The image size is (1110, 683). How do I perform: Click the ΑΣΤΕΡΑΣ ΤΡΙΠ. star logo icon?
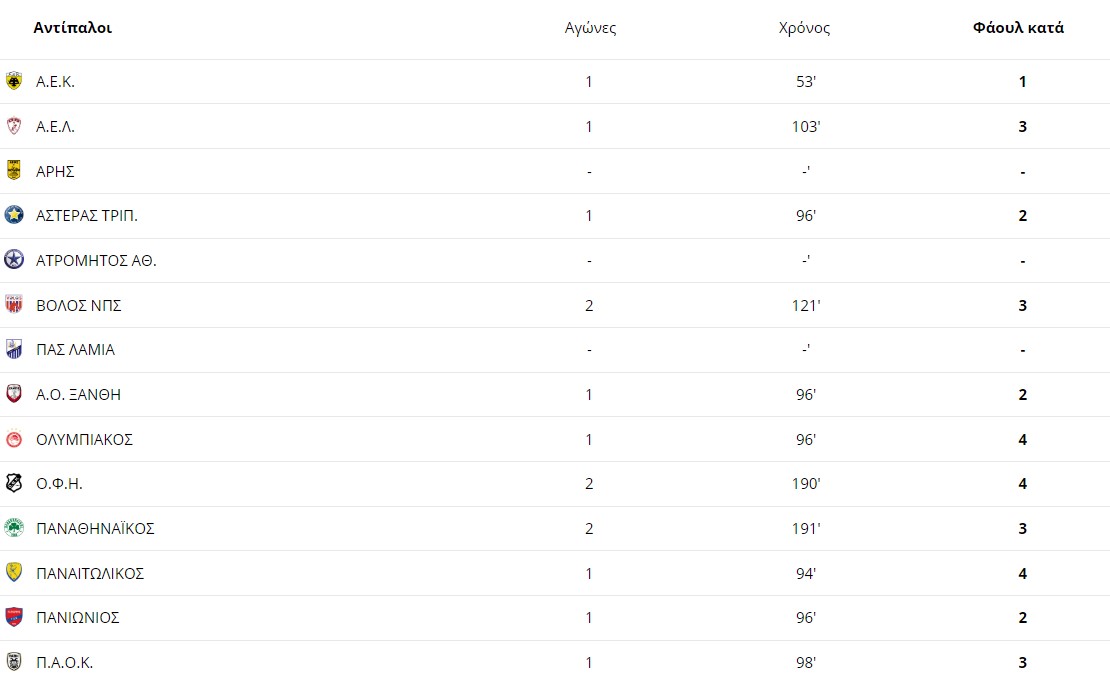(x=13, y=214)
